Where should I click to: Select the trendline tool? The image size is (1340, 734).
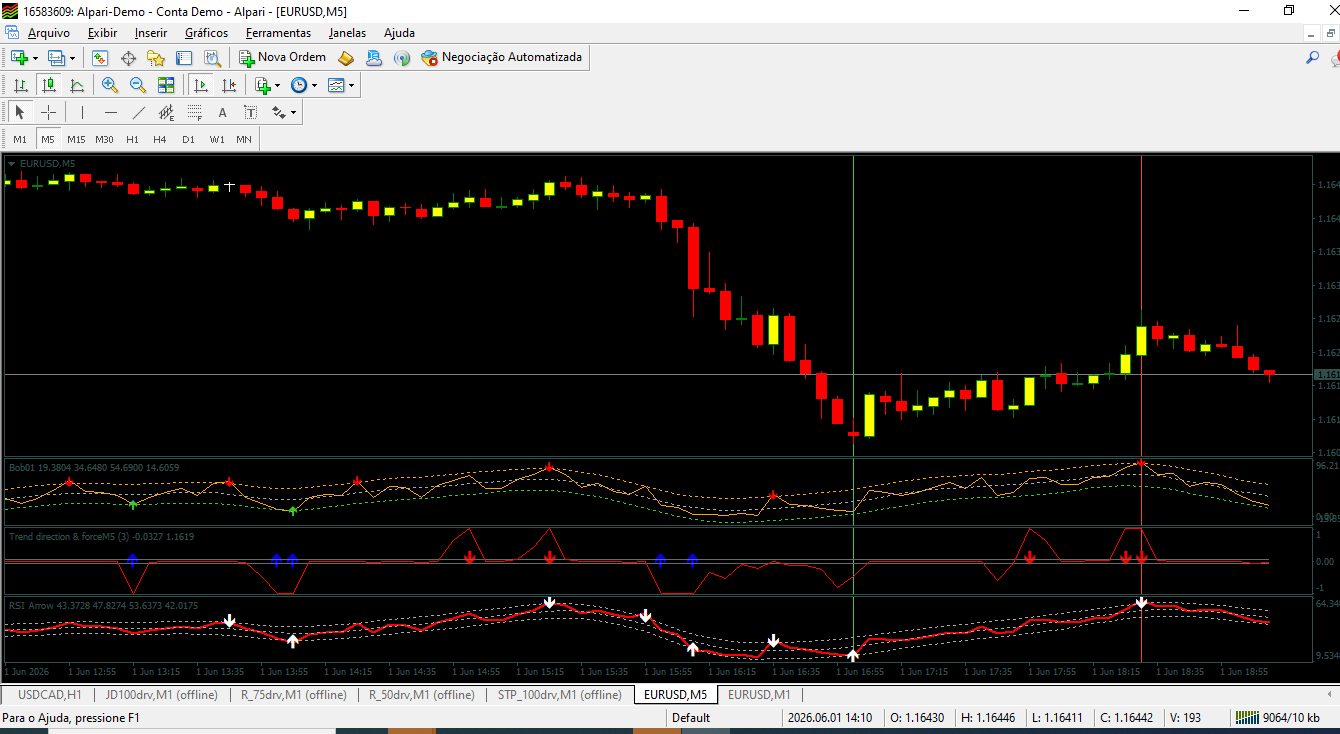138,112
